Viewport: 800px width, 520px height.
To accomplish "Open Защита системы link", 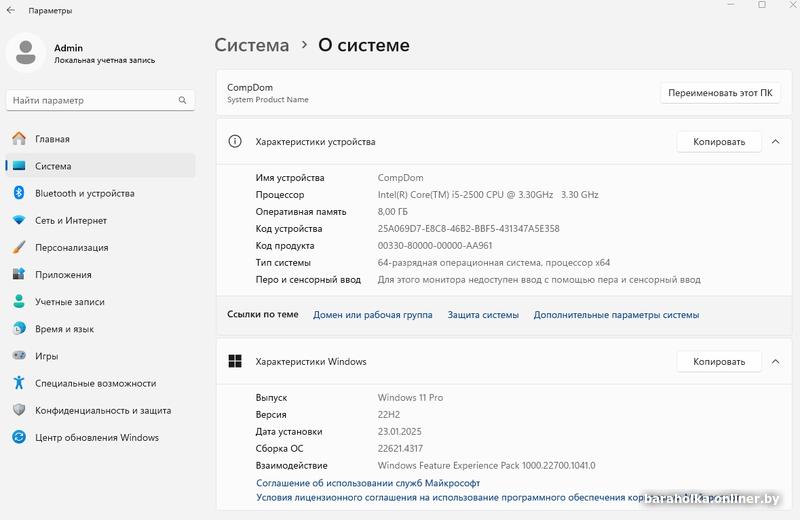I will pos(483,315).
